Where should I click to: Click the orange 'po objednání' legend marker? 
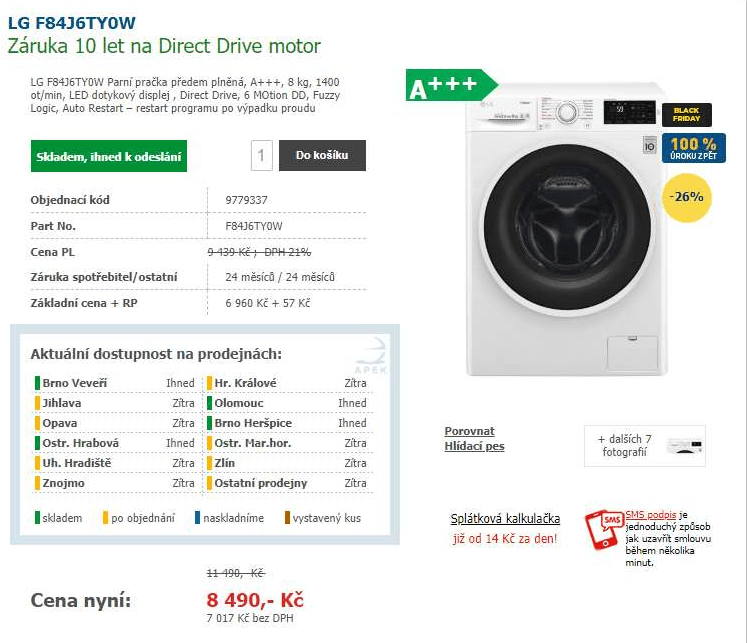105,518
